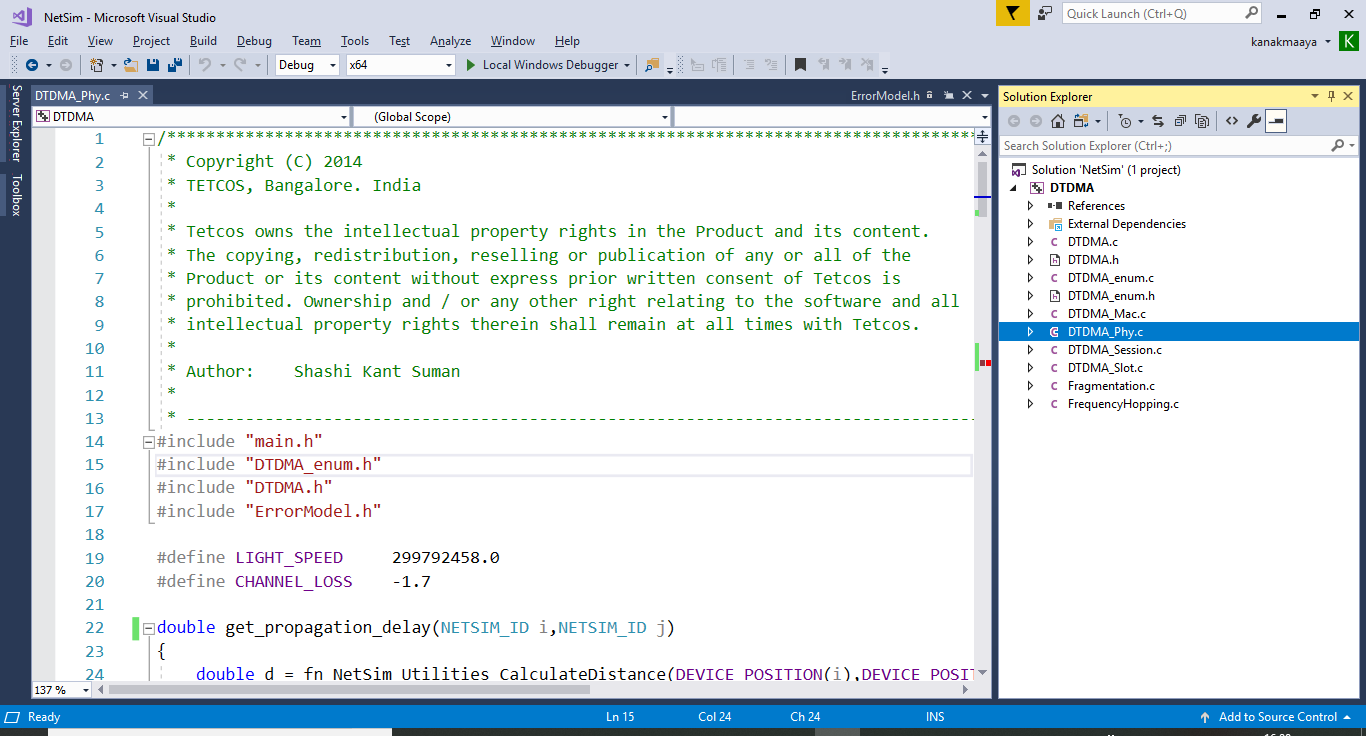Click the New Project toolbar icon
This screenshot has width=1366, height=736.
[97, 65]
